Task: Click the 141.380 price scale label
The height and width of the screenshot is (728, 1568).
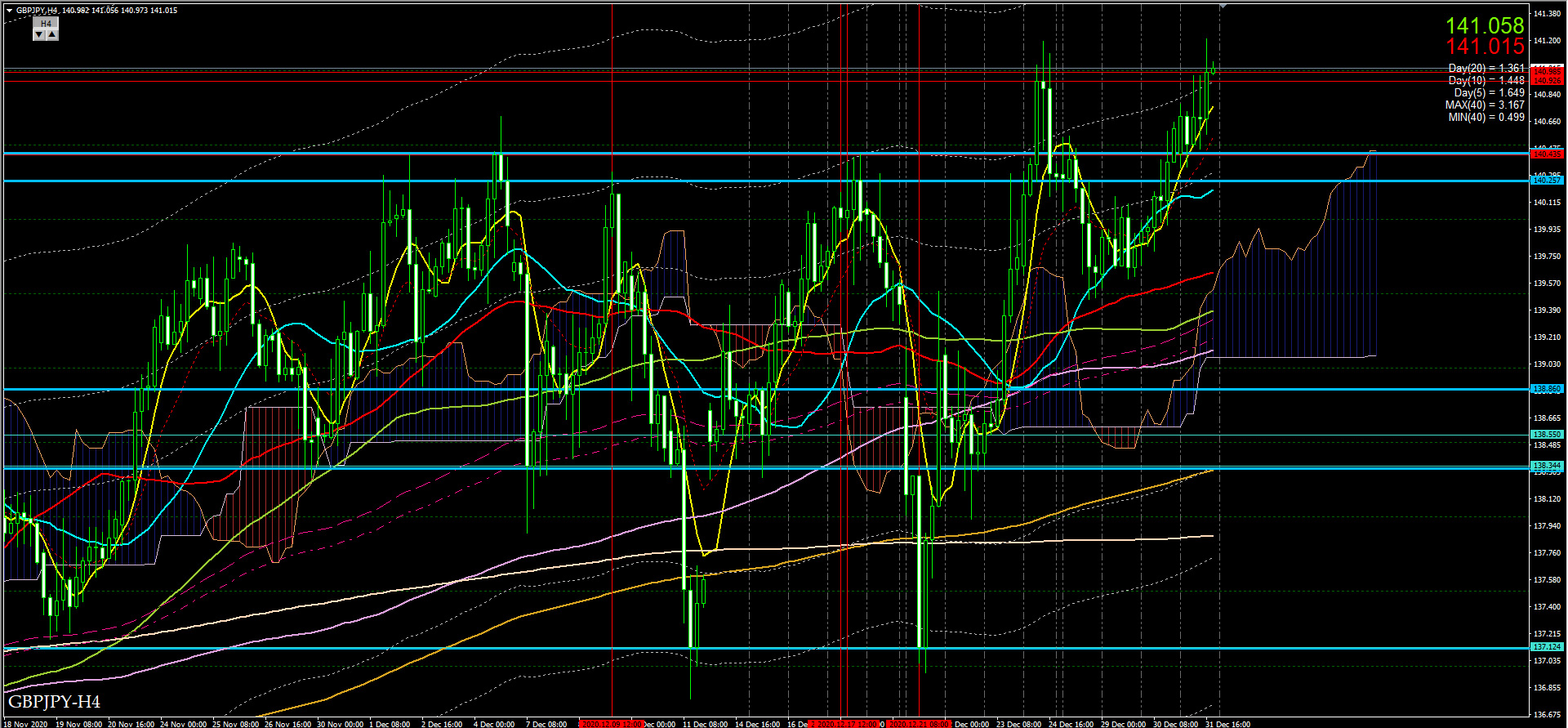Action: pyautogui.click(x=1548, y=14)
